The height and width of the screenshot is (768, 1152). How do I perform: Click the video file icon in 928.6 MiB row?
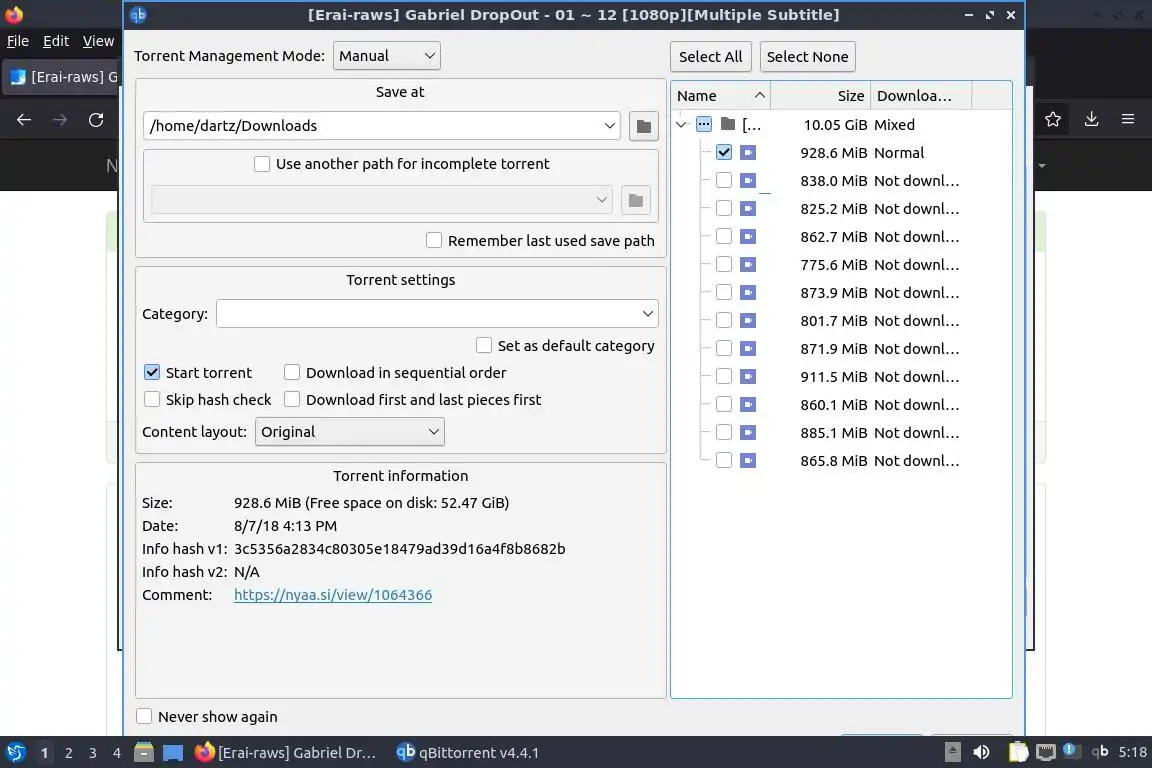coord(748,153)
